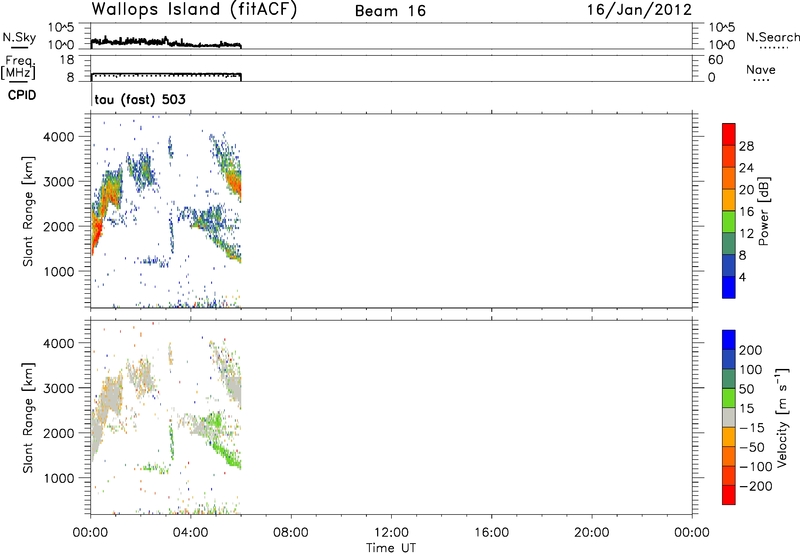Click the 'Power [dB]' colorbar title
The image size is (800, 554).
pyautogui.click(x=763, y=211)
